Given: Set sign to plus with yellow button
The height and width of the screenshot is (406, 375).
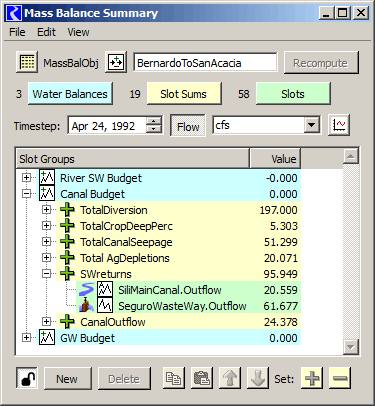Looking at the screenshot, I should [312, 379].
